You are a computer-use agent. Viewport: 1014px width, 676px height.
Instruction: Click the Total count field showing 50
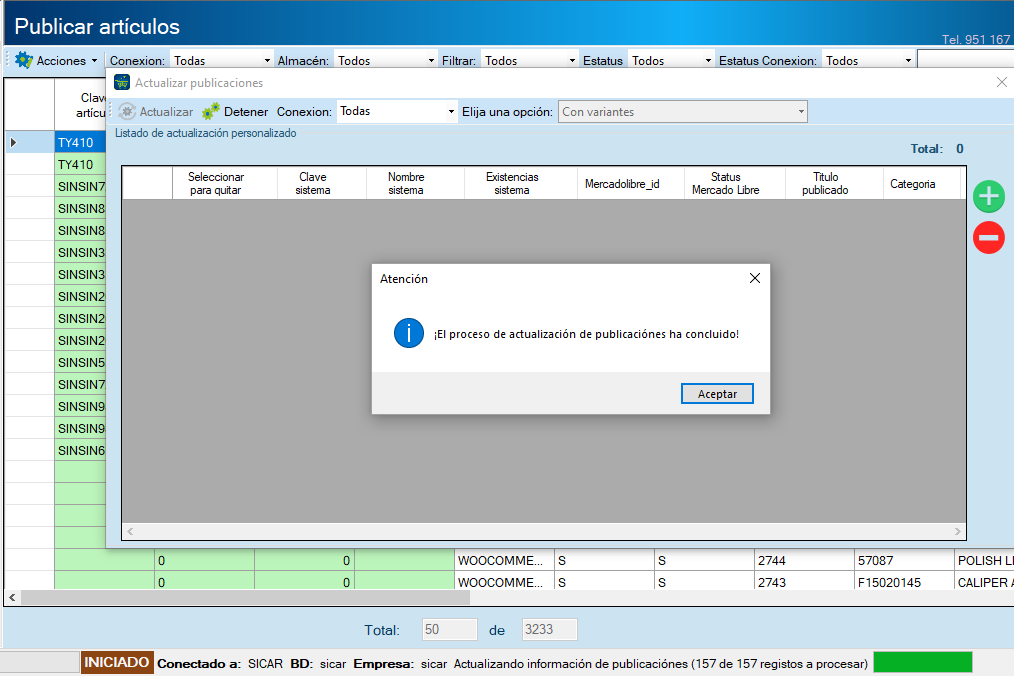(x=449, y=629)
